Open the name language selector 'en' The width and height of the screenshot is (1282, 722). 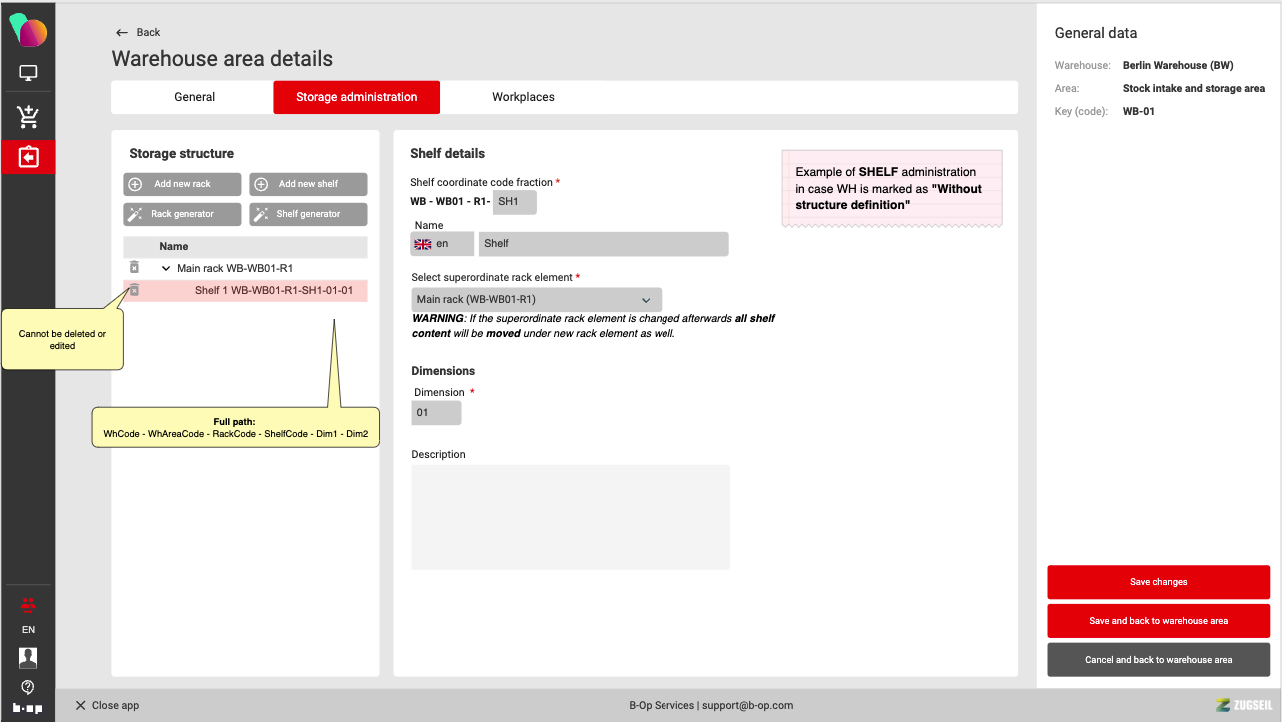click(441, 244)
